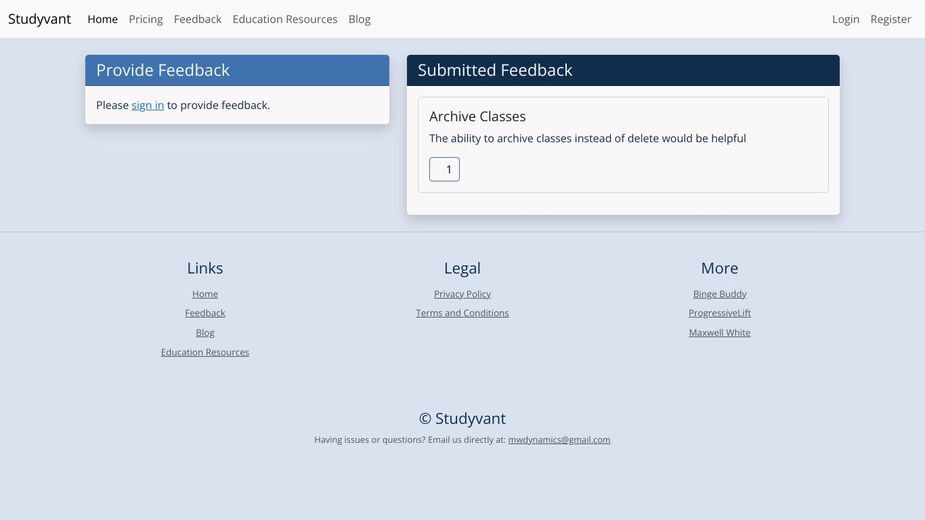The height and width of the screenshot is (520, 925).
Task: Follow the 'sign in' link to provide feedback
Action: pyautogui.click(x=147, y=105)
